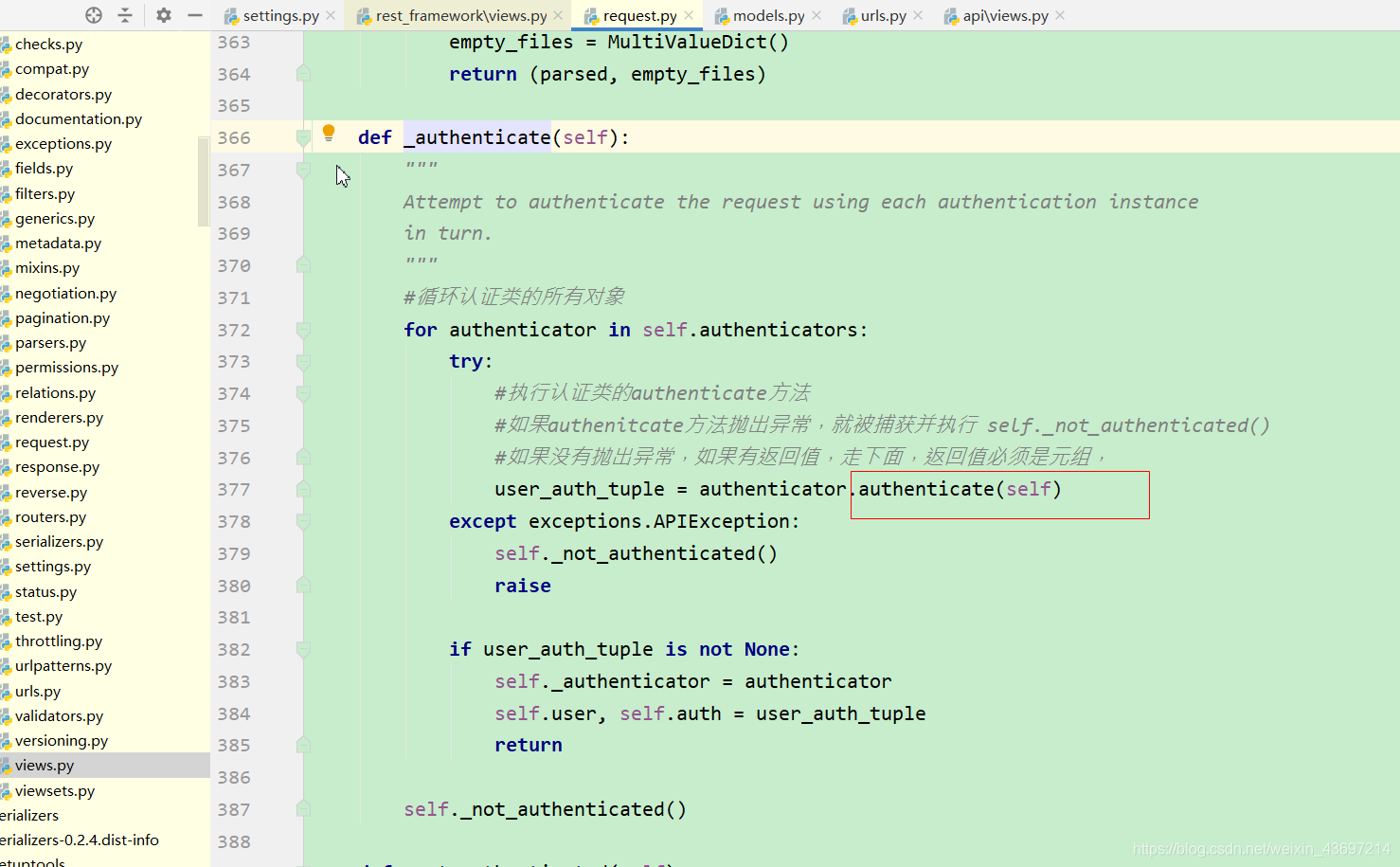Collapse the if block fold on line 382
Image resolution: width=1400 pixels, height=867 pixels.
(x=303, y=650)
